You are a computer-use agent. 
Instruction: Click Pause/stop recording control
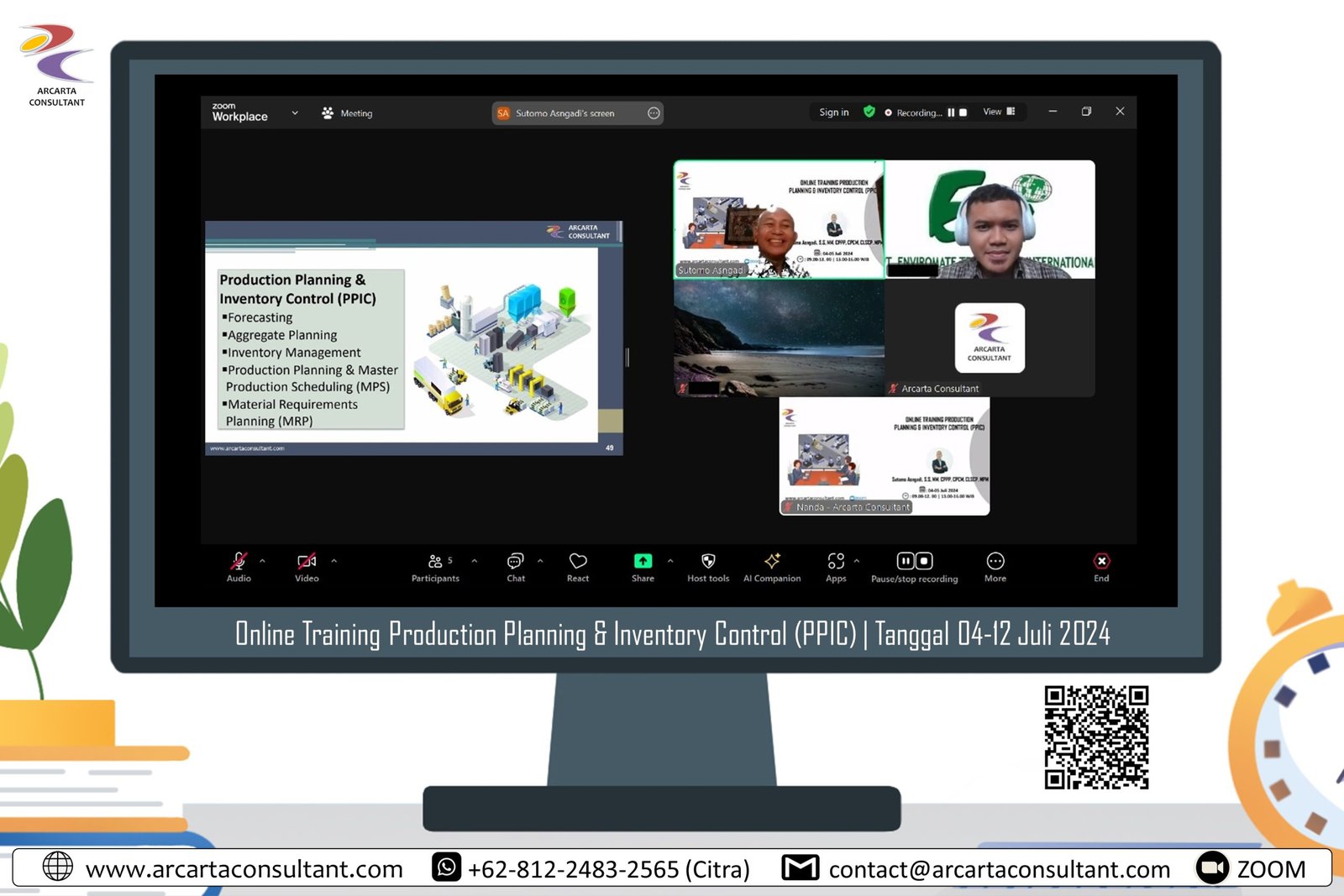[914, 562]
